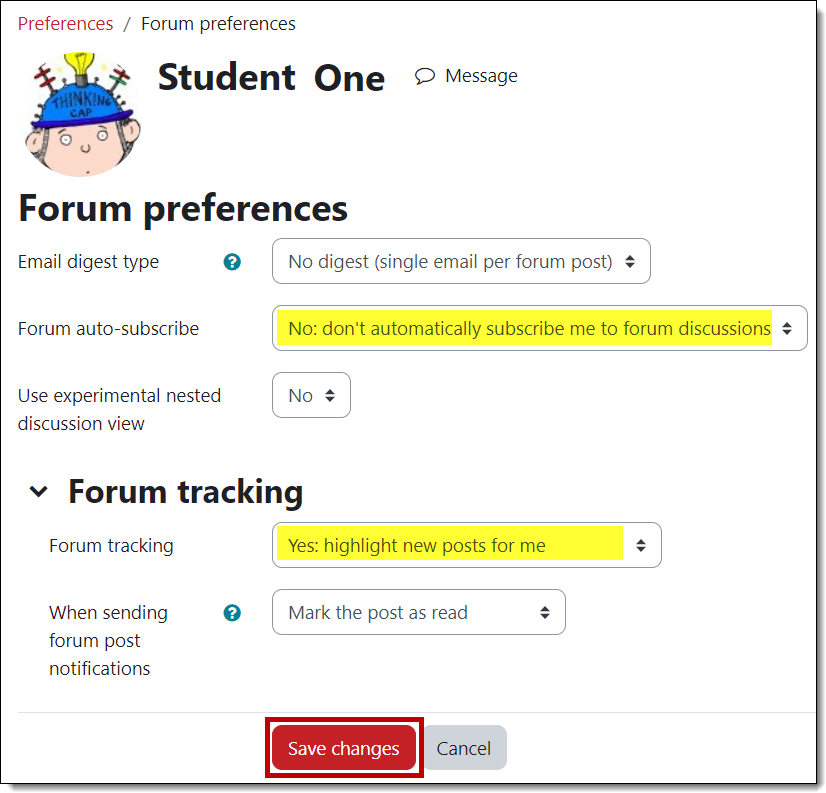The image size is (826, 793).
Task: Open the 'Mark the post as read' dropdown
Action: [x=418, y=612]
